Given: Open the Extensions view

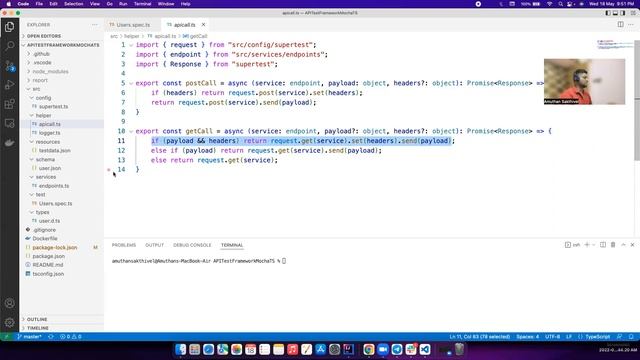Looking at the screenshot, I should [9, 104].
